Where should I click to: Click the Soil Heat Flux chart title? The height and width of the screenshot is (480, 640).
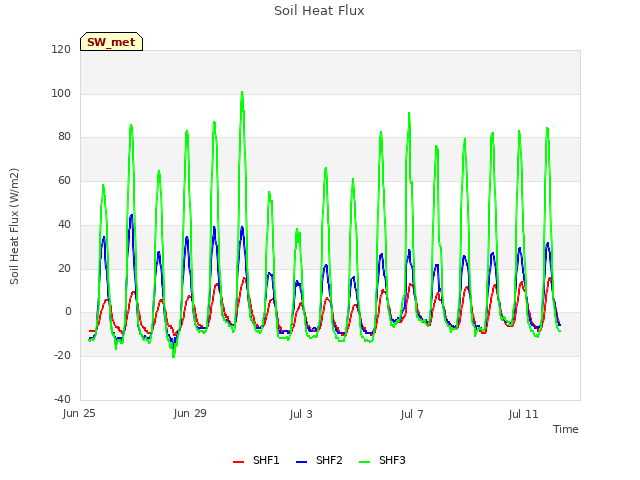(319, 11)
